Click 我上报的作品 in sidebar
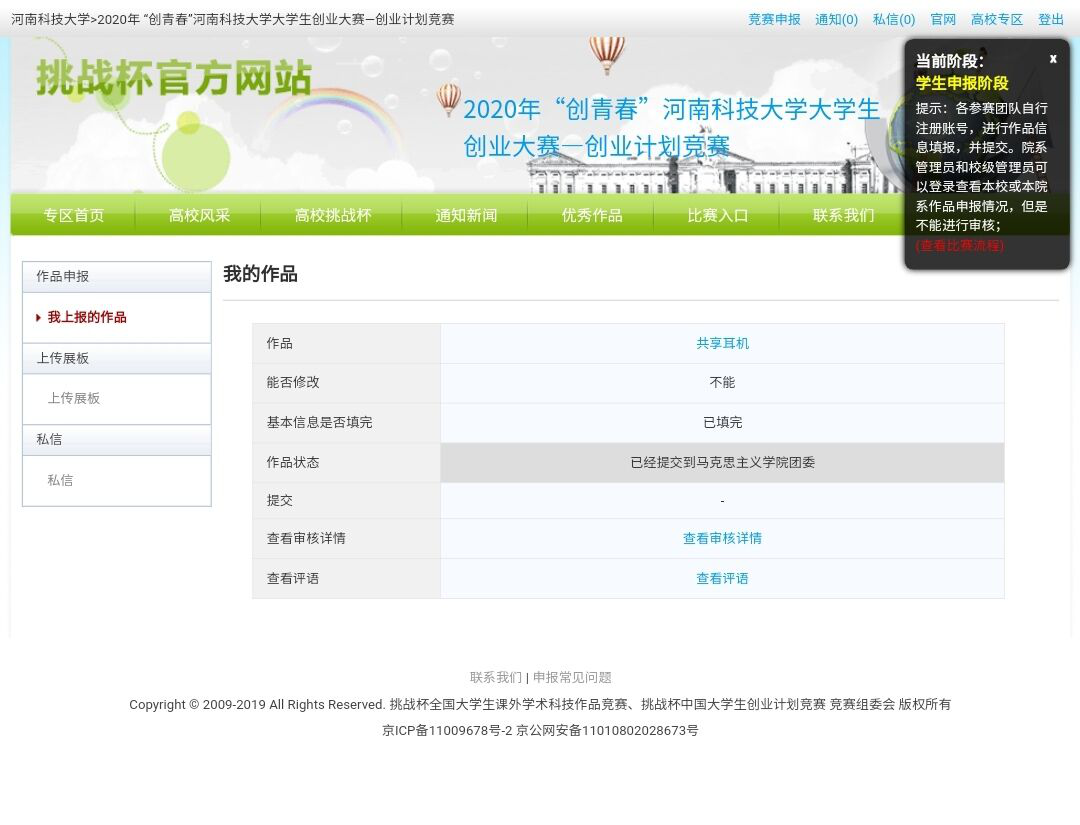This screenshot has width=1080, height=825. pyautogui.click(x=87, y=317)
